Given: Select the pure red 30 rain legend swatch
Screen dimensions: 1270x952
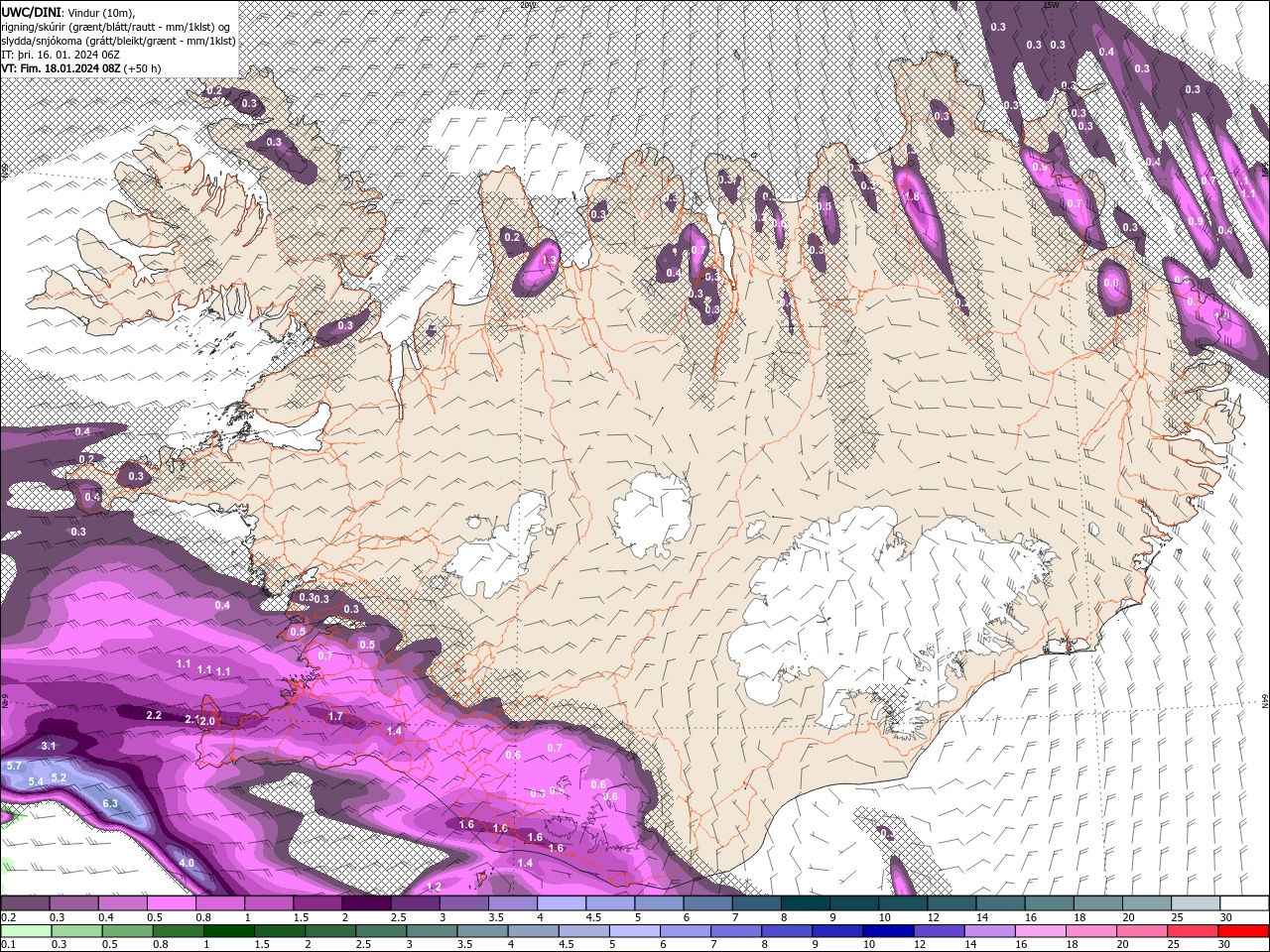Looking at the screenshot, I should [x=1241, y=931].
